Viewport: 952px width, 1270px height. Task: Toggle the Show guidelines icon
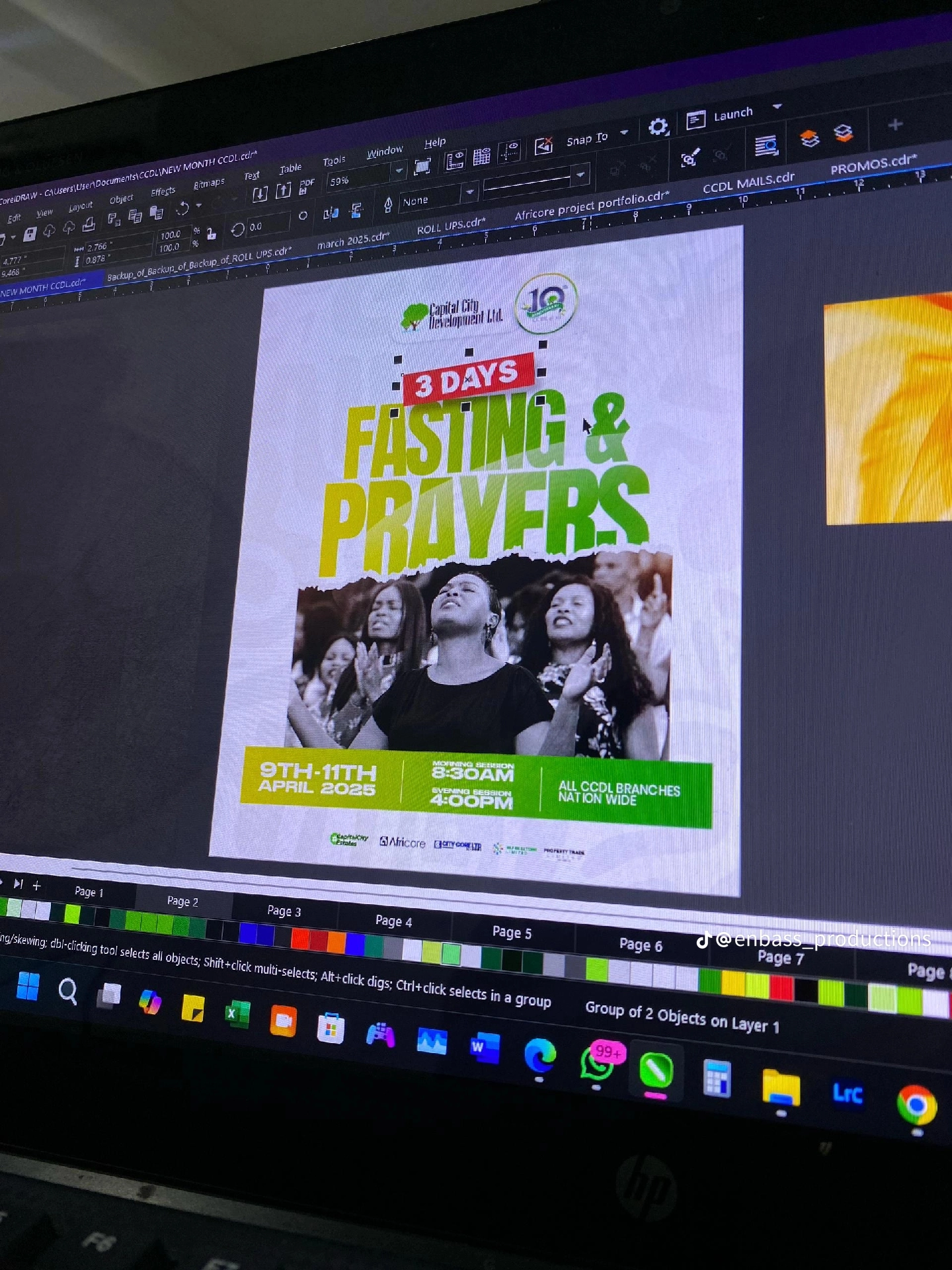click(x=510, y=151)
